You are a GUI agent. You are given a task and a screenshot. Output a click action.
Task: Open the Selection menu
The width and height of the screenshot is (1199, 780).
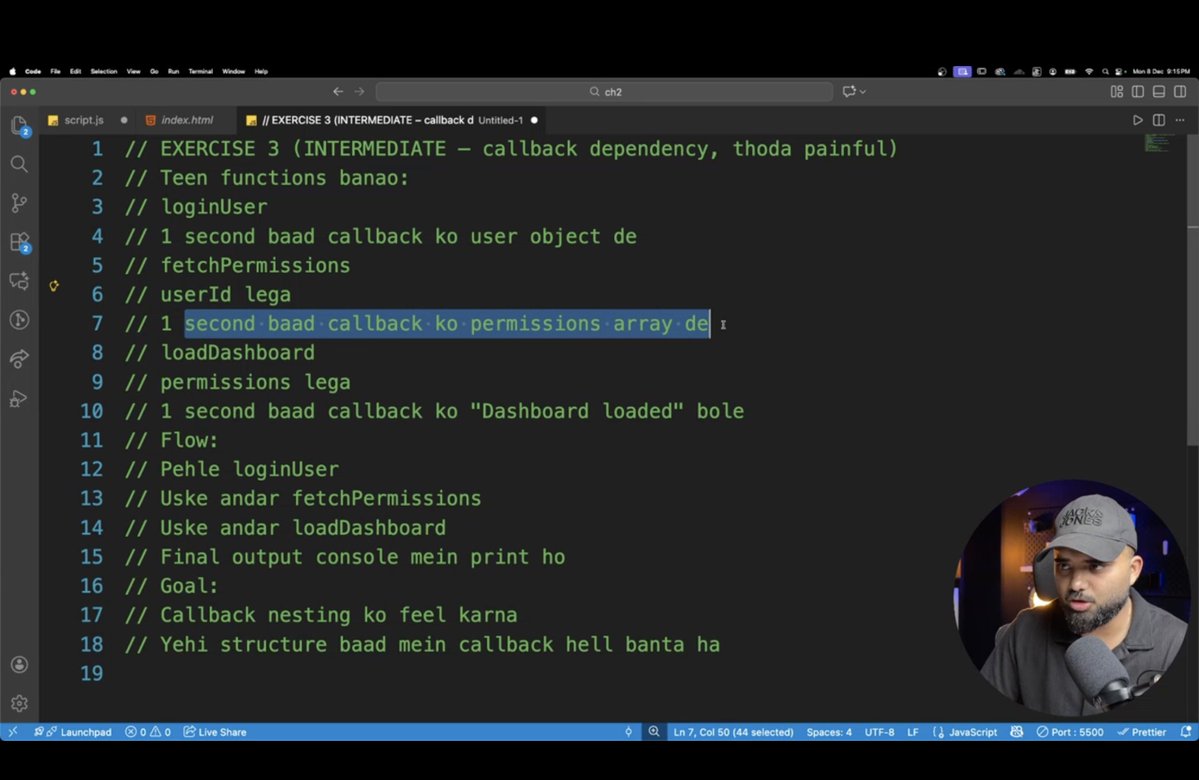(104, 71)
